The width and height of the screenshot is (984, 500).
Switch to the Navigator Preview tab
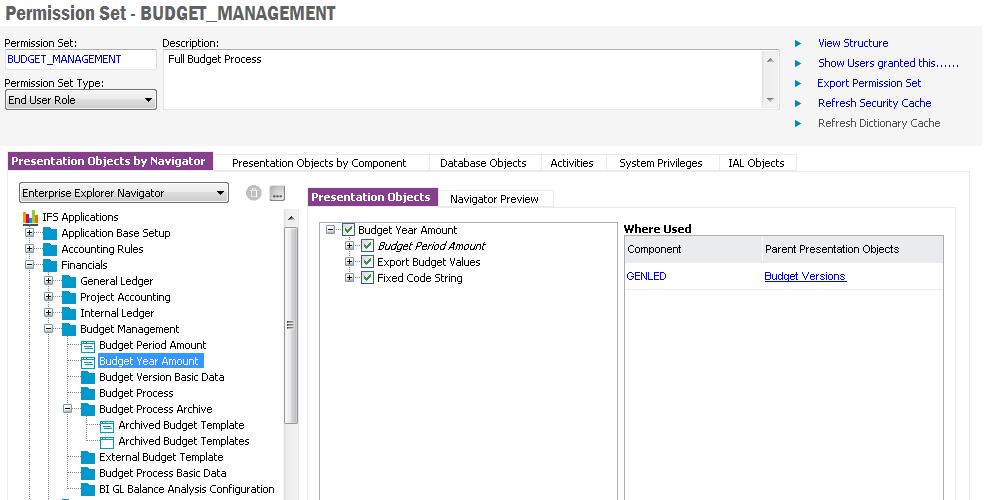click(x=495, y=199)
